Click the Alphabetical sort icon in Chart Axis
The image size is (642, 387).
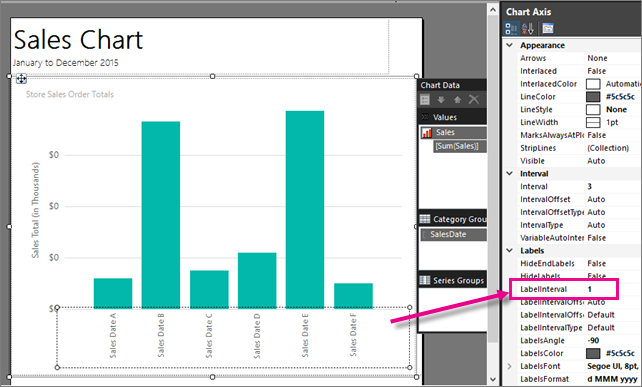(527, 28)
